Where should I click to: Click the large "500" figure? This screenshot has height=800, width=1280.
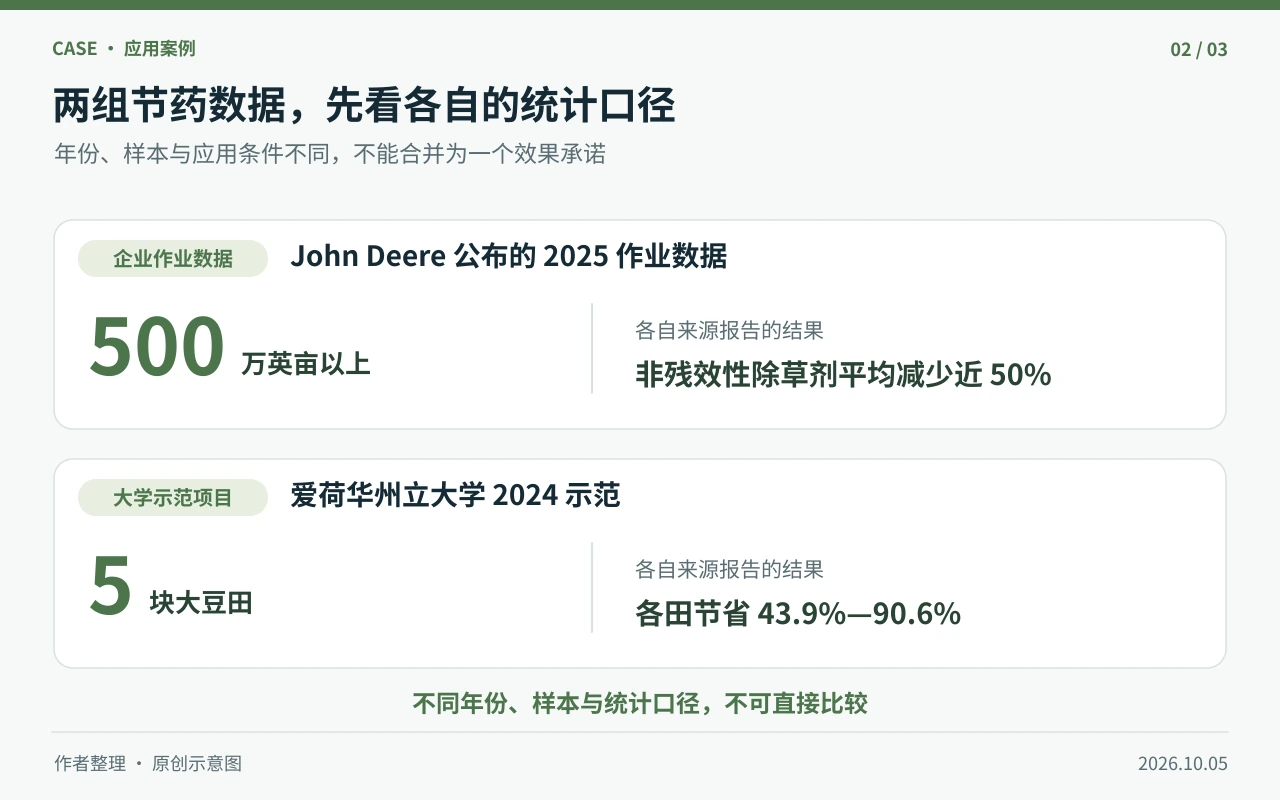click(x=157, y=346)
